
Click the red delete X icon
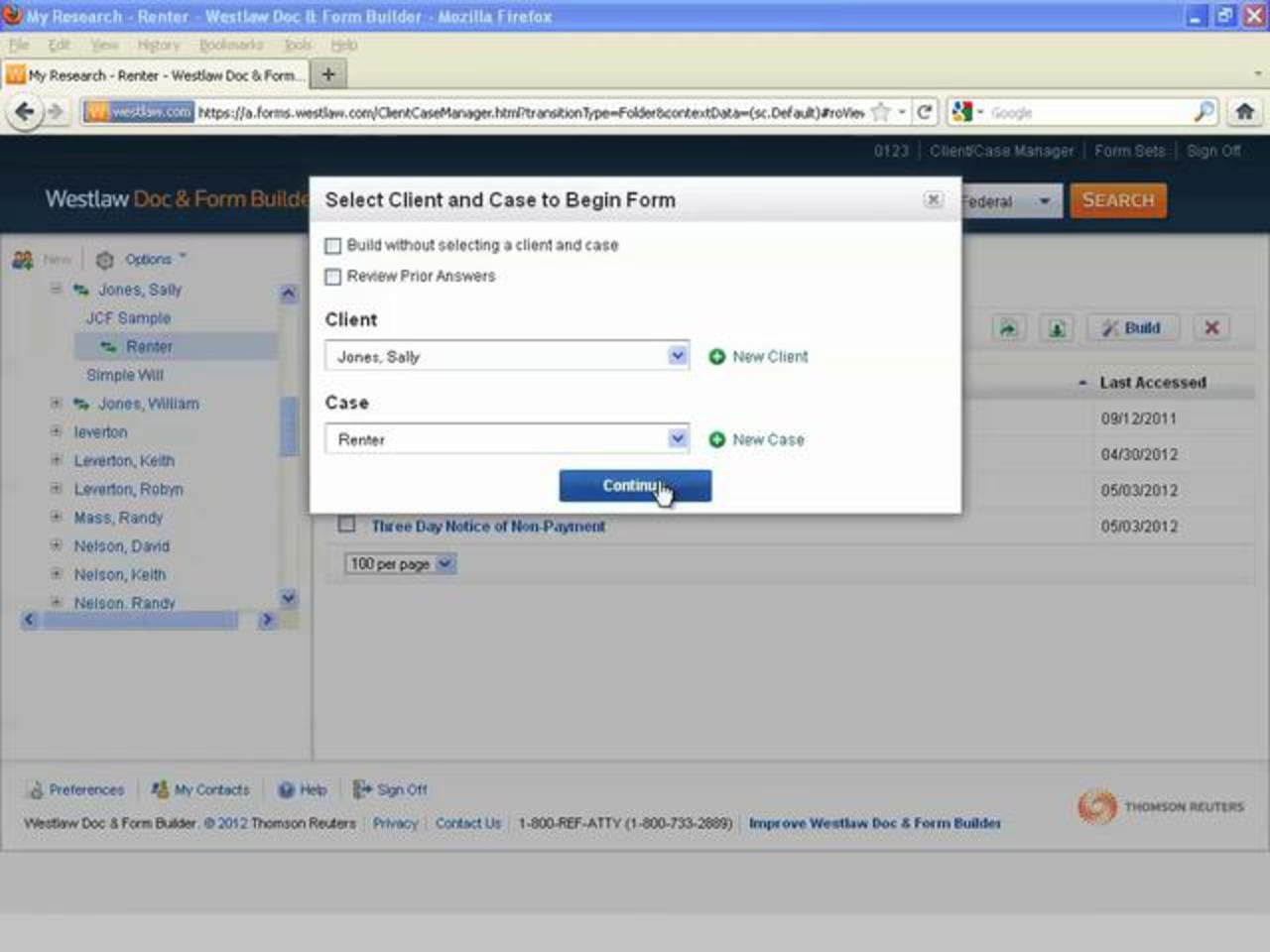[x=1211, y=328]
